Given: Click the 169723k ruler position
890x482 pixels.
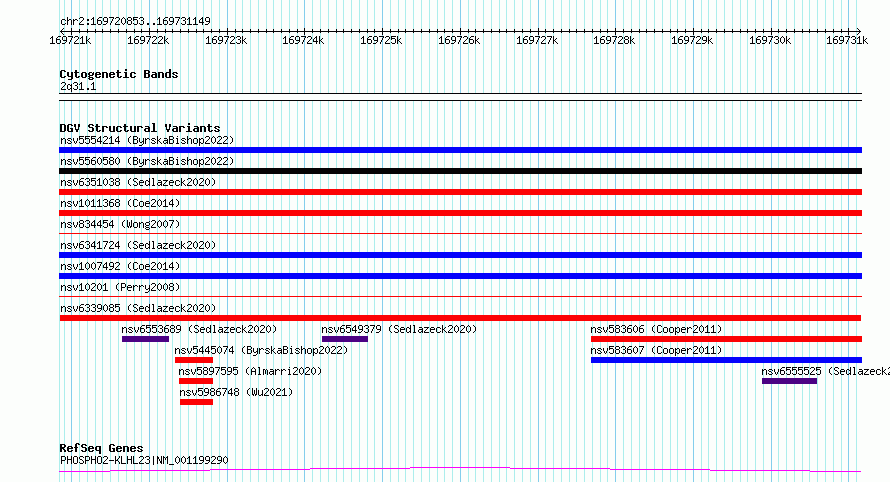Looking at the screenshot, I should click(226, 40).
